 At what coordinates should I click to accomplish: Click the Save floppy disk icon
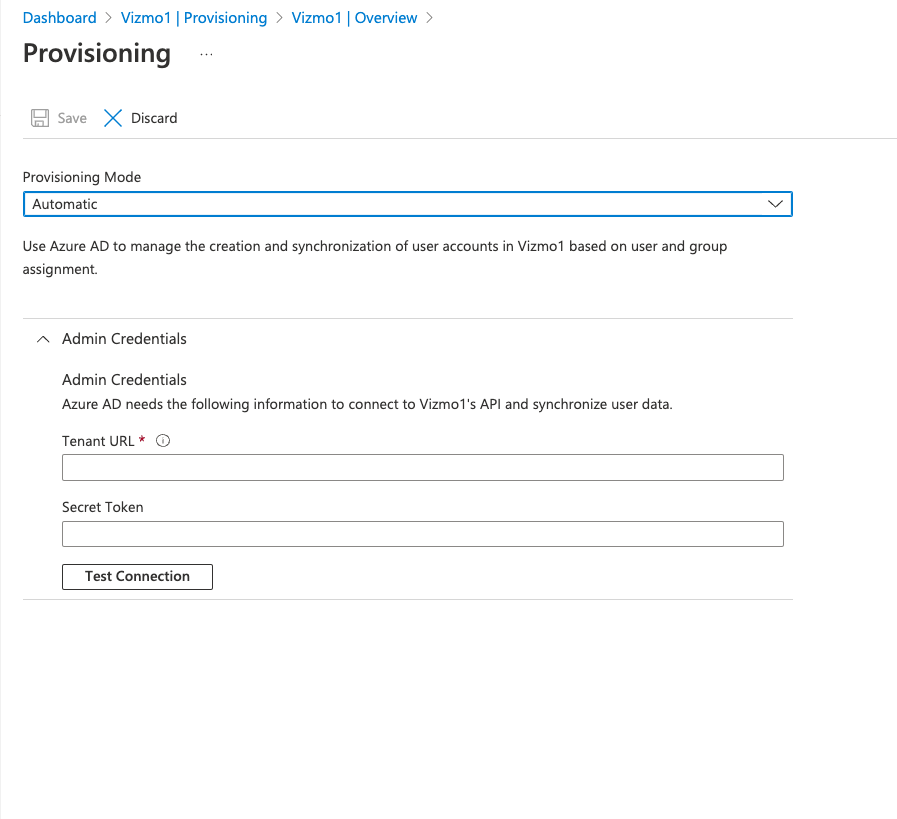click(x=39, y=118)
